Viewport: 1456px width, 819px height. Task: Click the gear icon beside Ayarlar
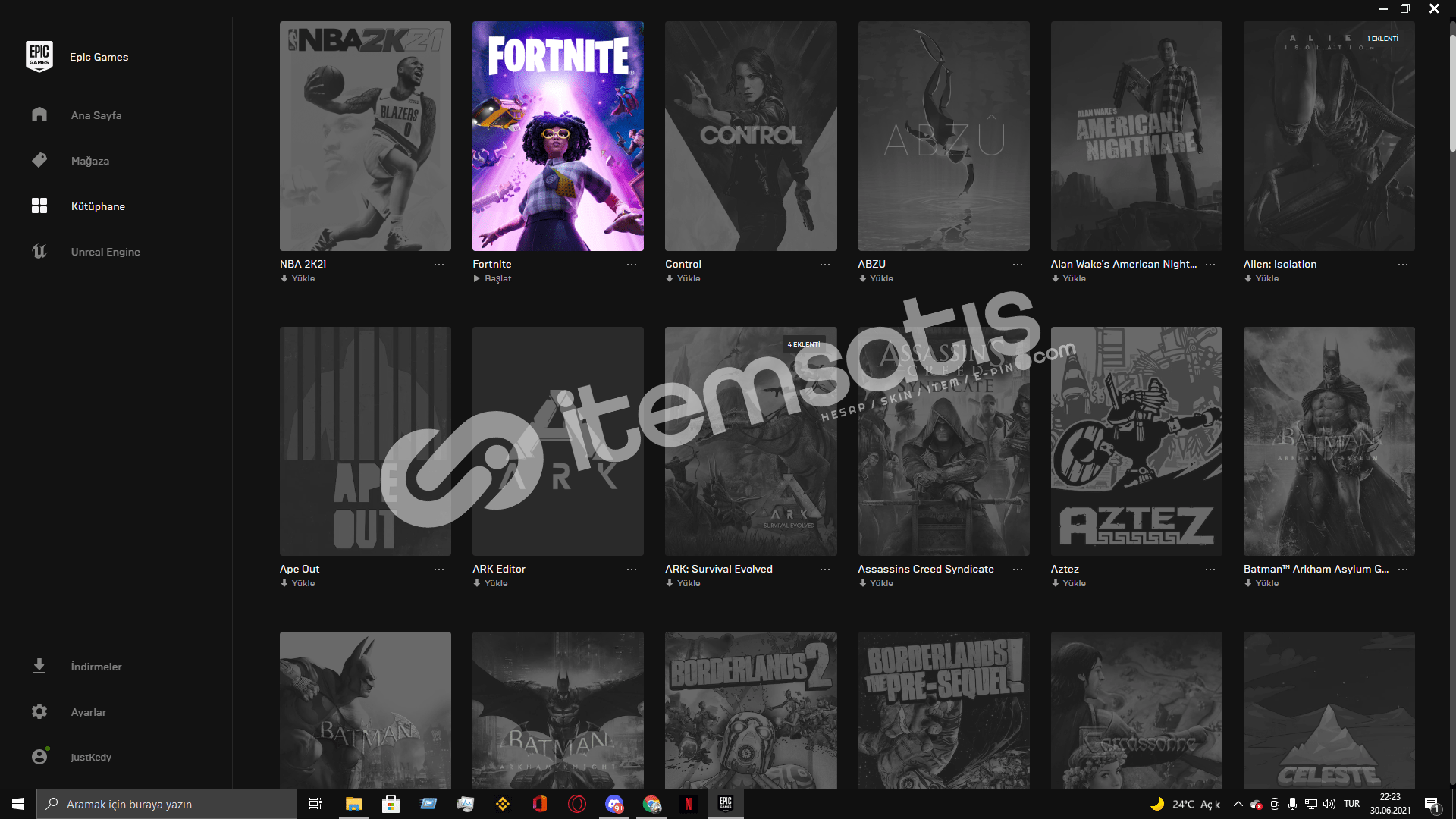click(39, 711)
